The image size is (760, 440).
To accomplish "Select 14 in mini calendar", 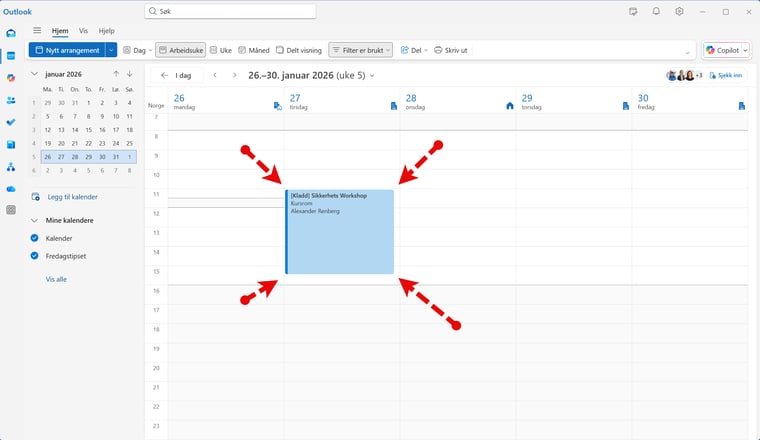I will click(75, 130).
